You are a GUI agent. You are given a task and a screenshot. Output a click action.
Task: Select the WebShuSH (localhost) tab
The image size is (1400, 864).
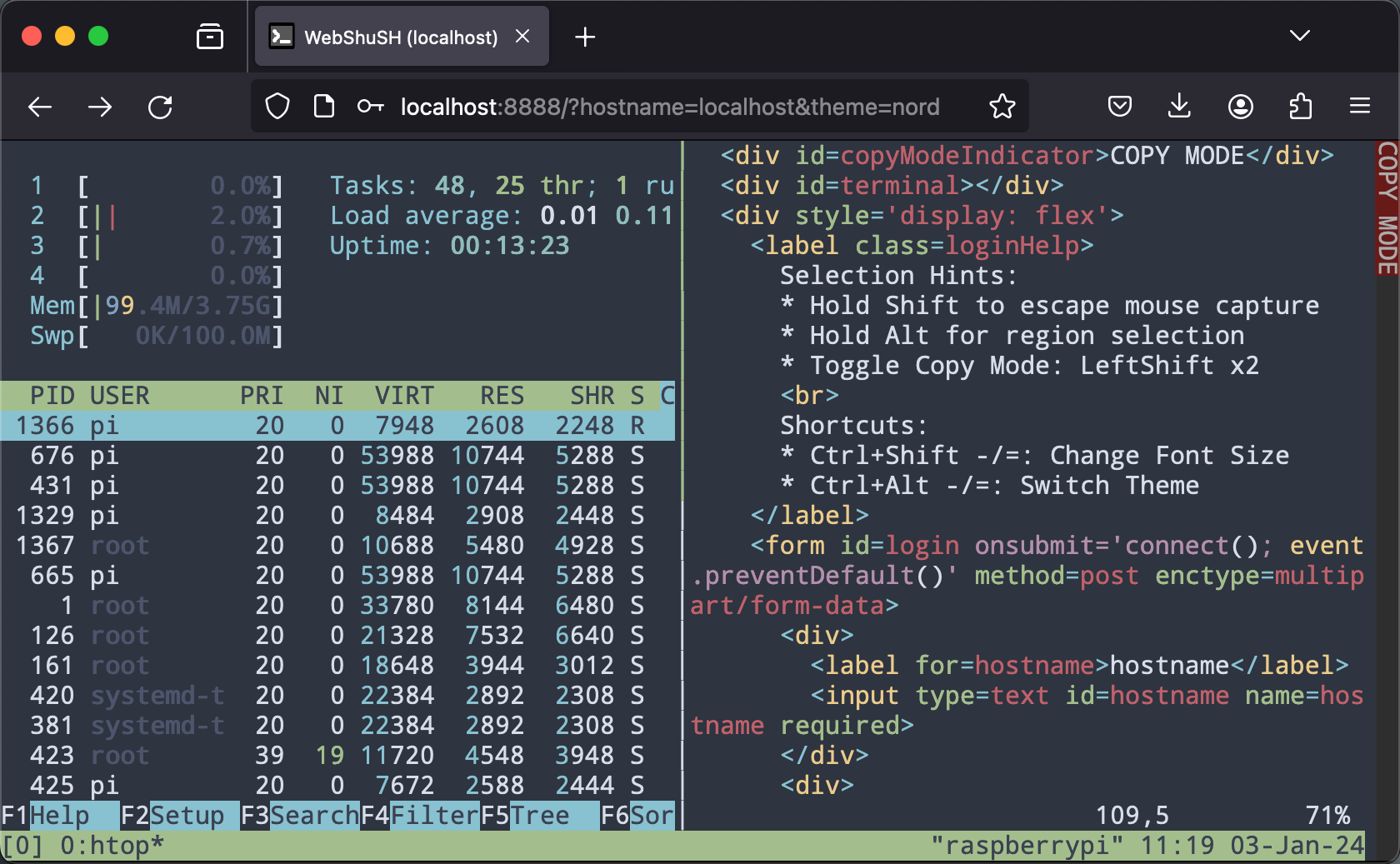402,37
